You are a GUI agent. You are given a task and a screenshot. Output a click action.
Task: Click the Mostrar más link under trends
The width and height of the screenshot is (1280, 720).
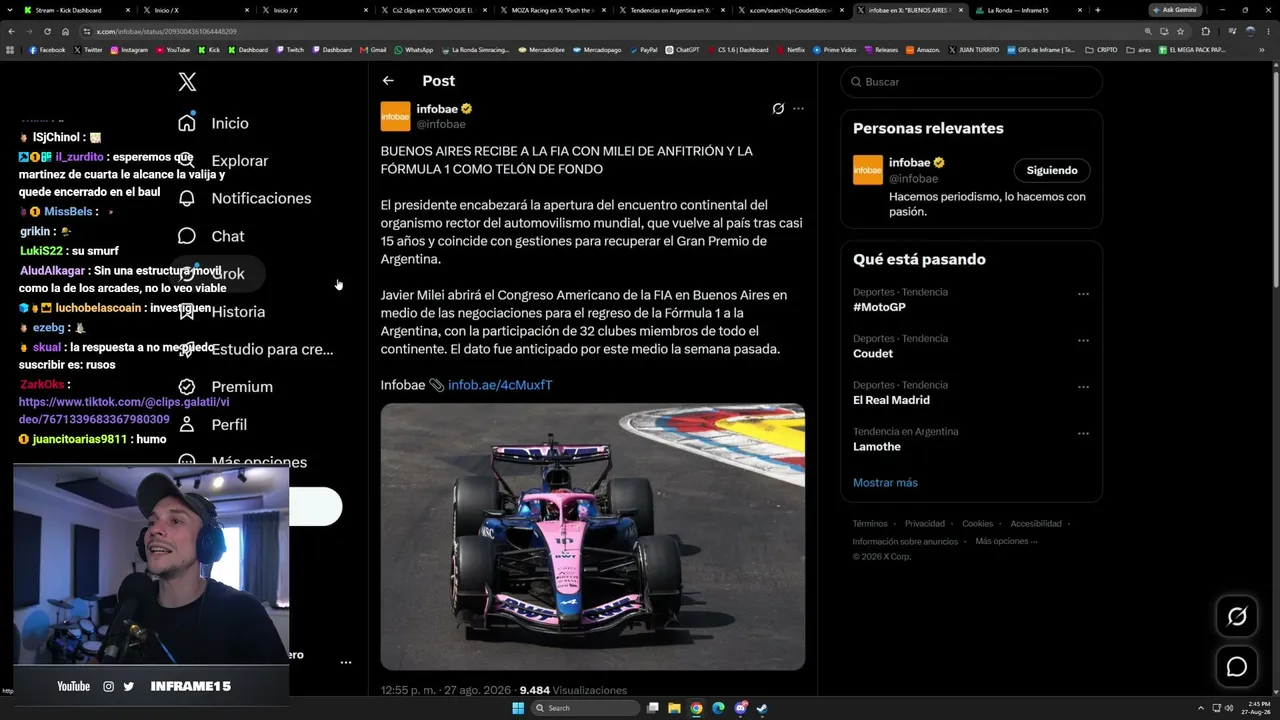[885, 483]
